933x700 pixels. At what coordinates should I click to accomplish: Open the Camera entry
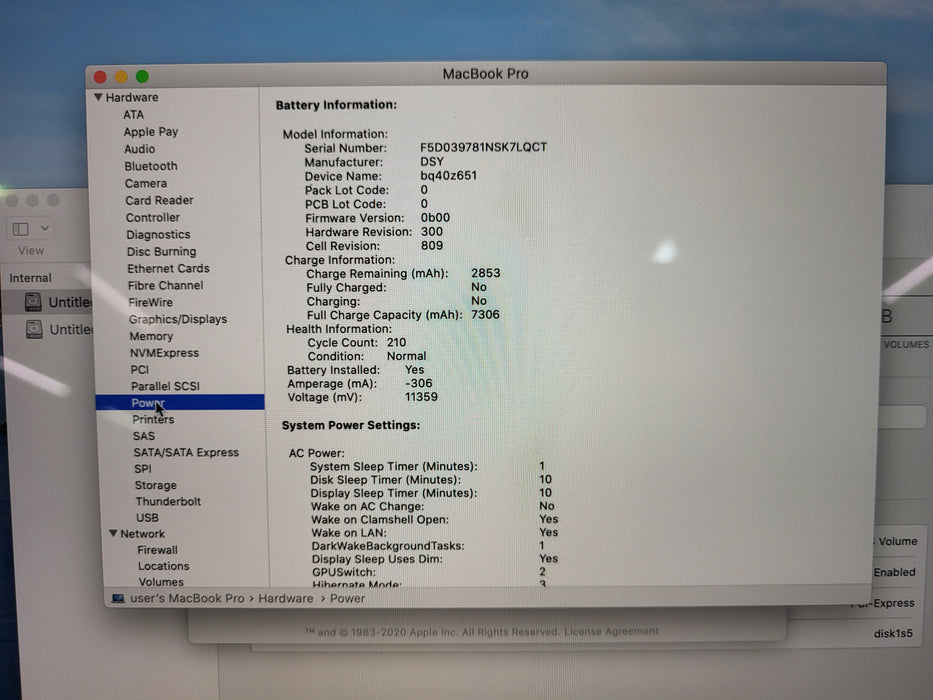click(x=146, y=183)
